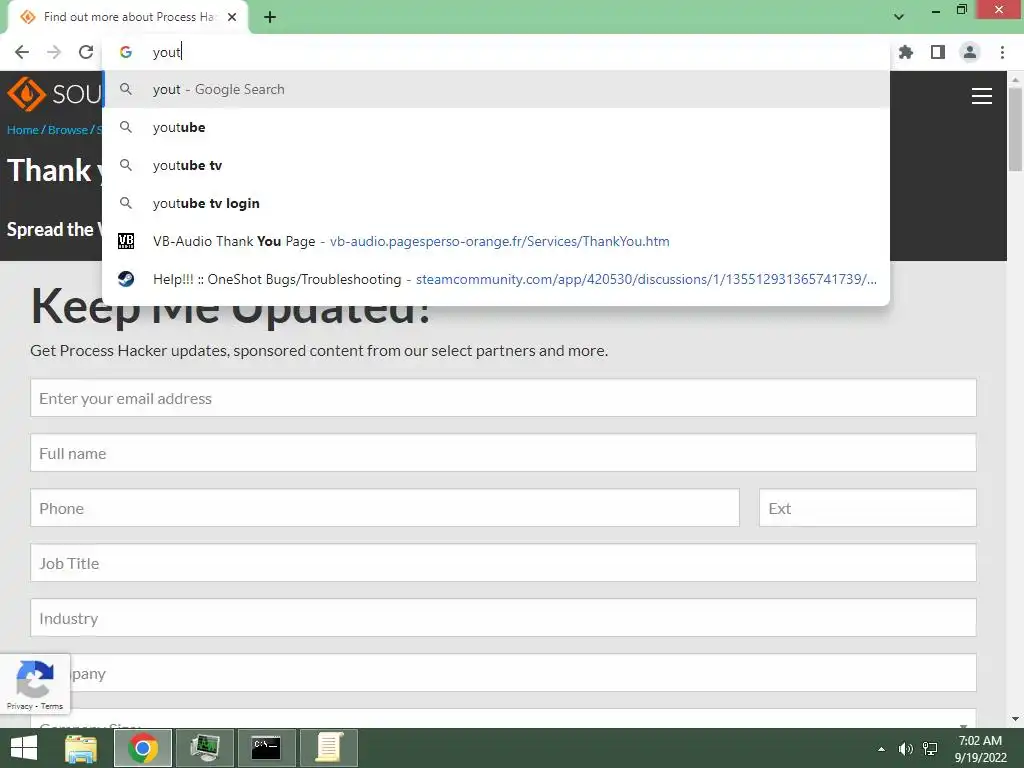Open the script scroll taskbar icon
The image size is (1024, 768).
pyautogui.click(x=328, y=748)
